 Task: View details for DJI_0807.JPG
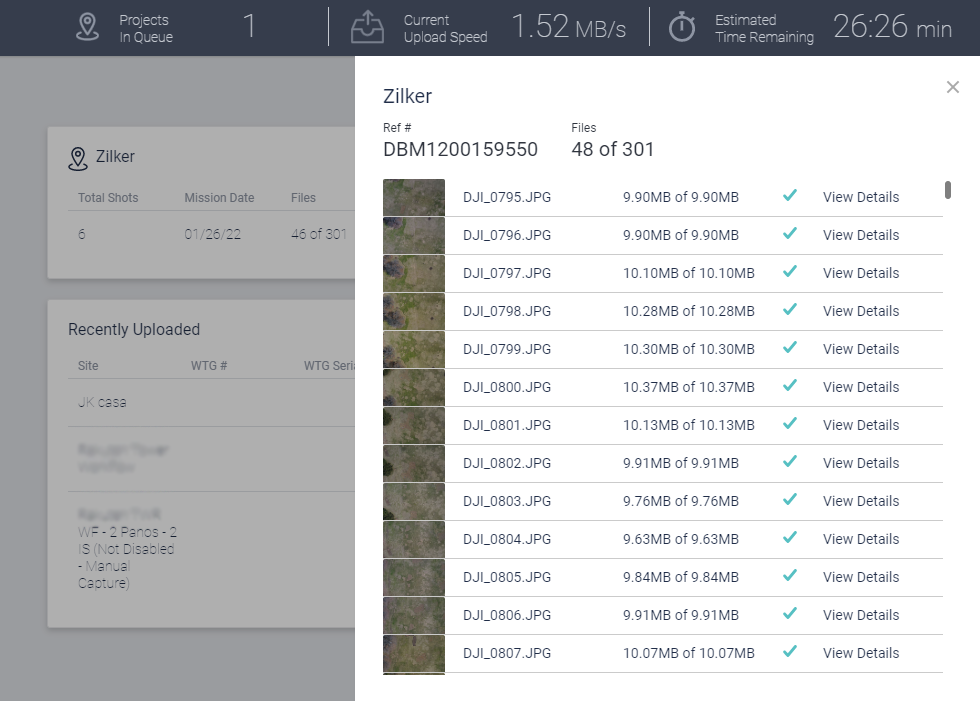pos(861,654)
